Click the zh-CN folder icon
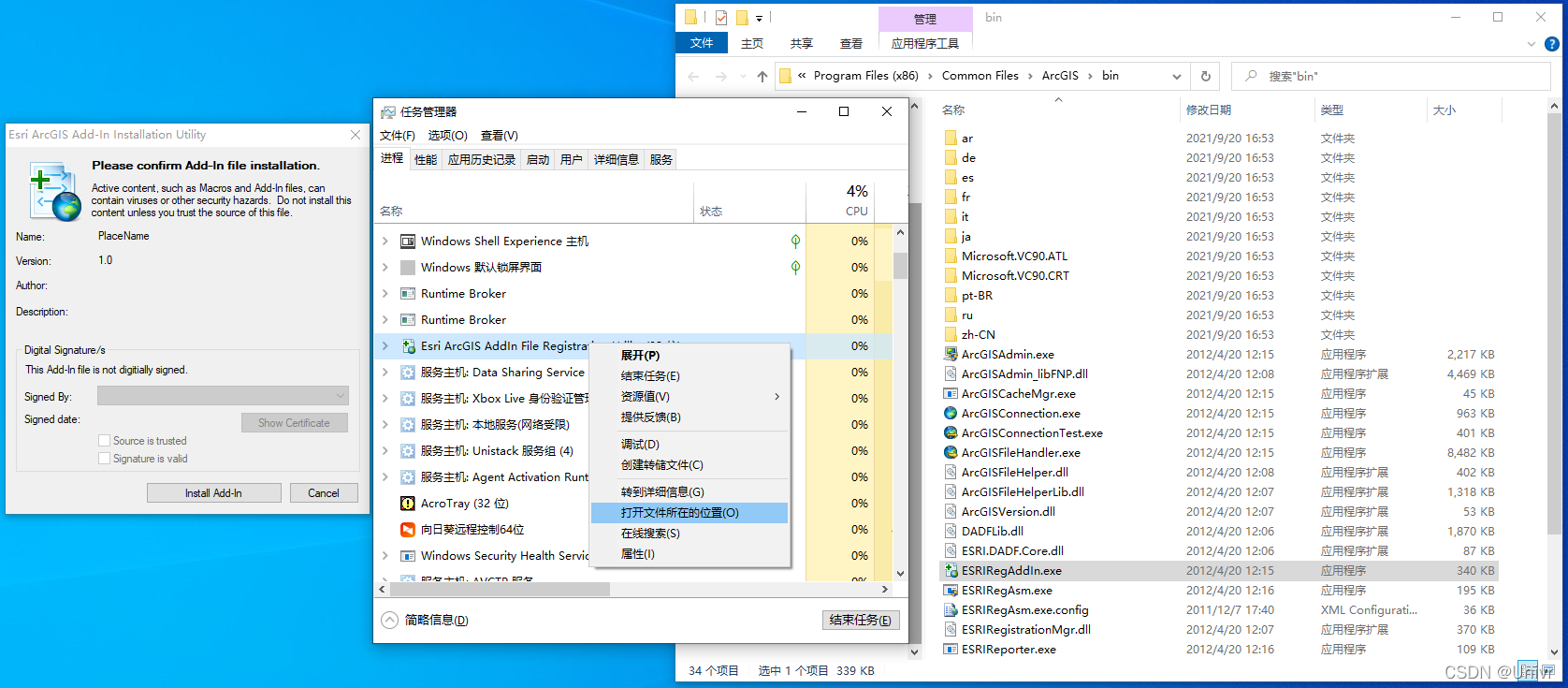The height and width of the screenshot is (688, 1568). 951,334
